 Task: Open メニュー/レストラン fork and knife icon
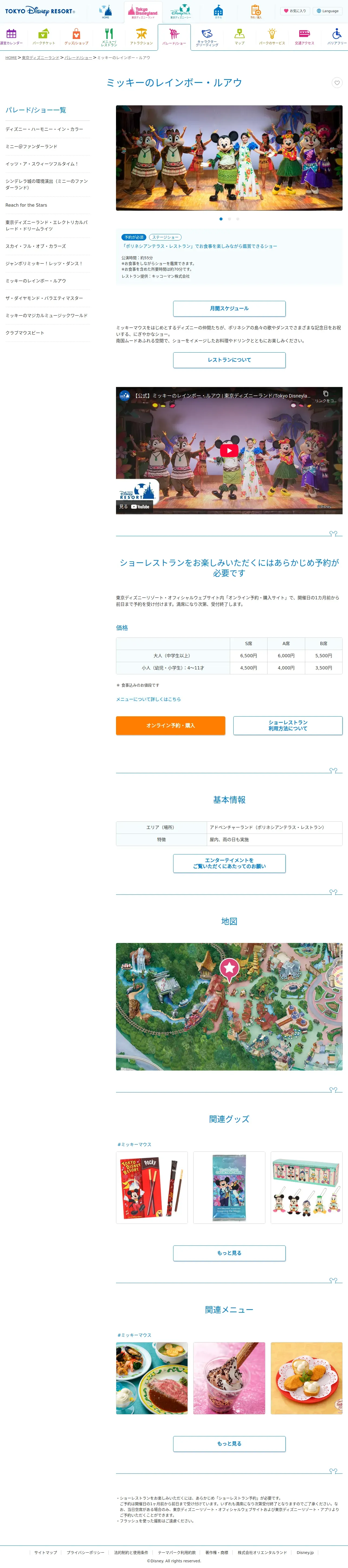[x=109, y=37]
